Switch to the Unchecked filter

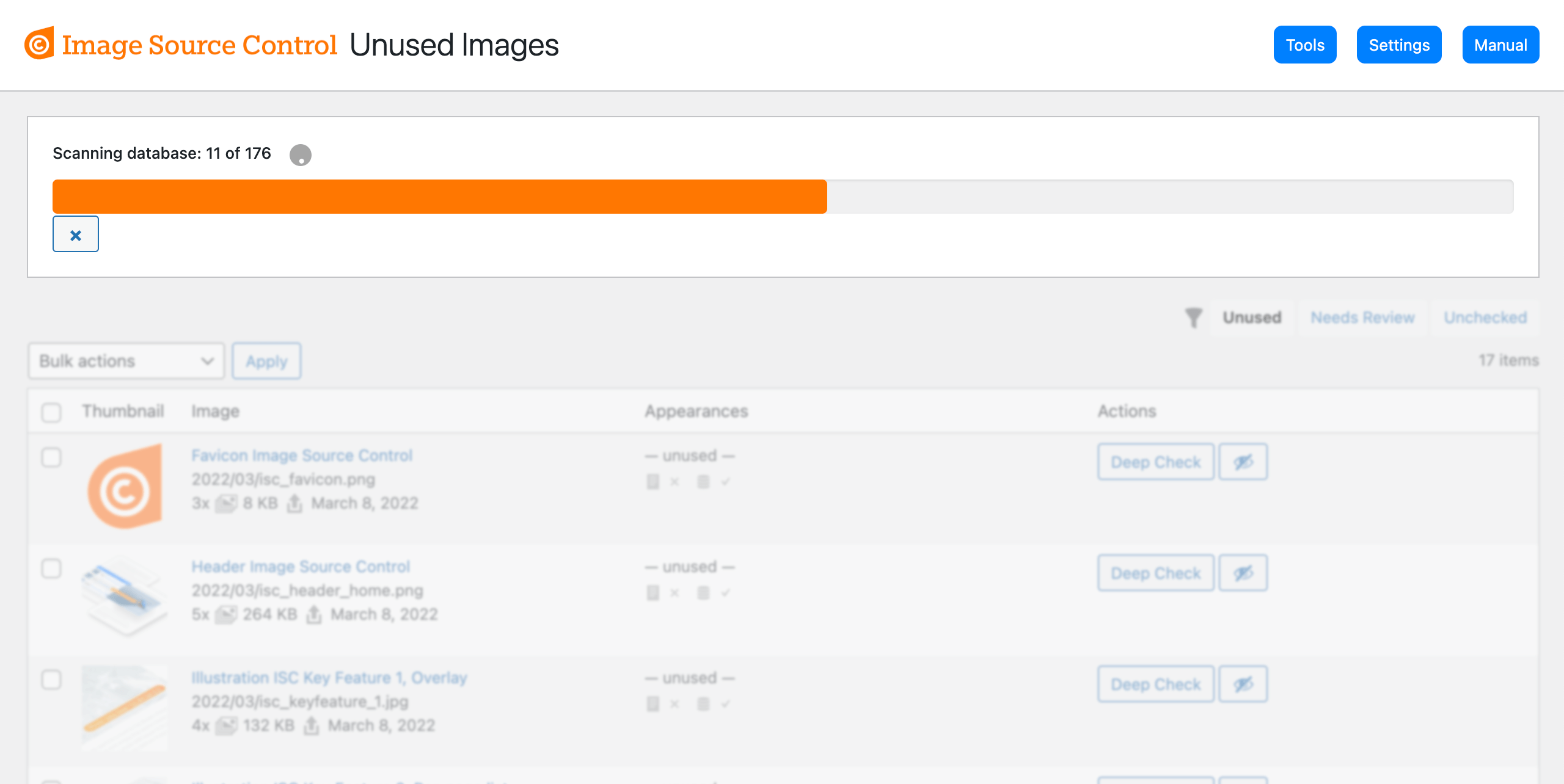click(1485, 318)
